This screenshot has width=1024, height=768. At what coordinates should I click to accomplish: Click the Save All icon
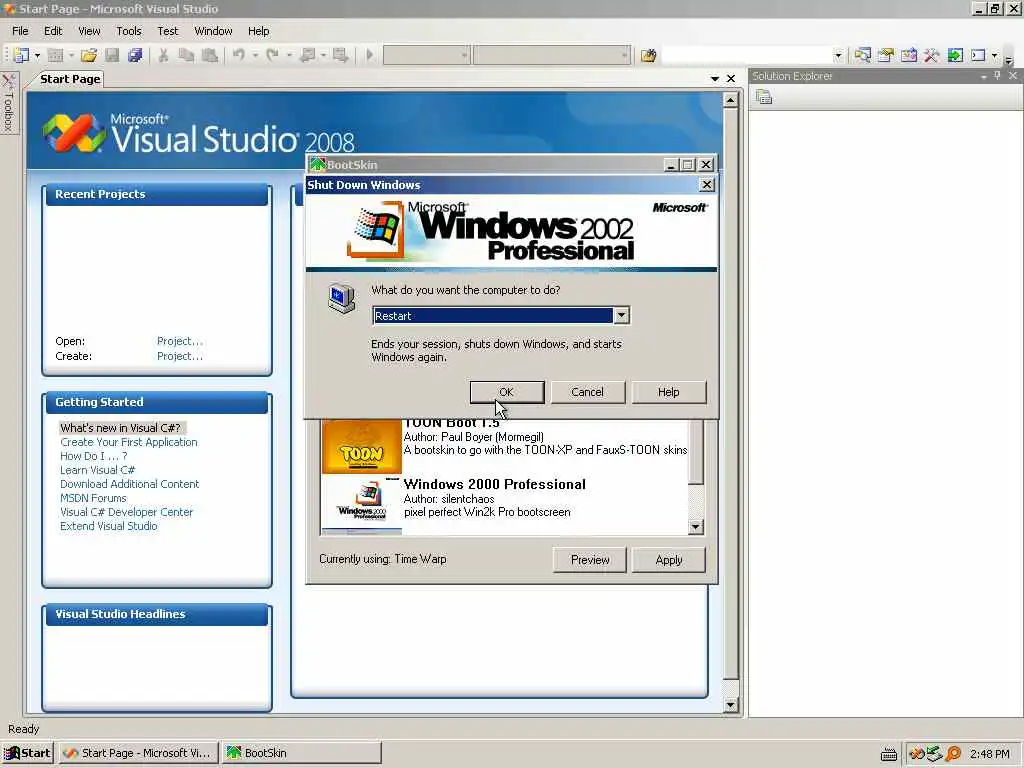135,56
